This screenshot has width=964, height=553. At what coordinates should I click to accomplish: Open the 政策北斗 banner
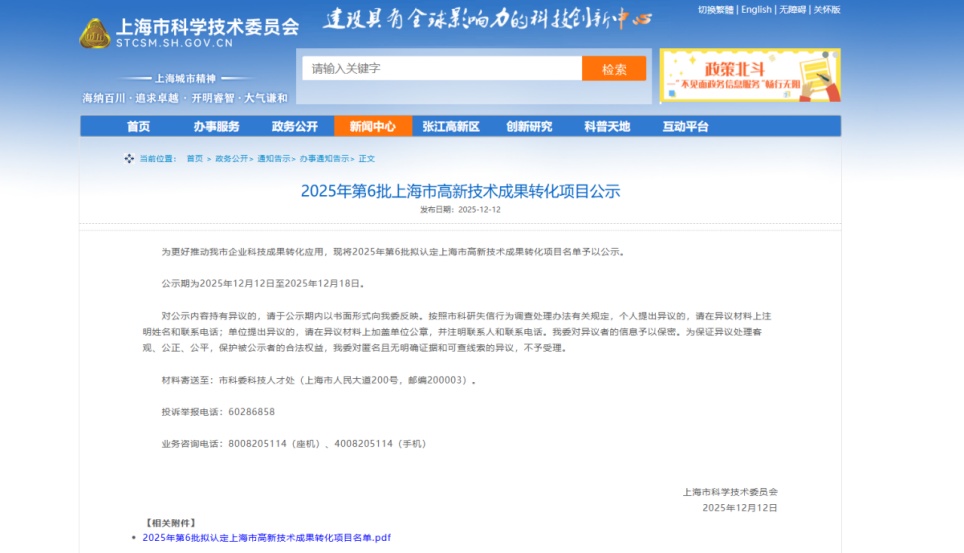[x=750, y=76]
